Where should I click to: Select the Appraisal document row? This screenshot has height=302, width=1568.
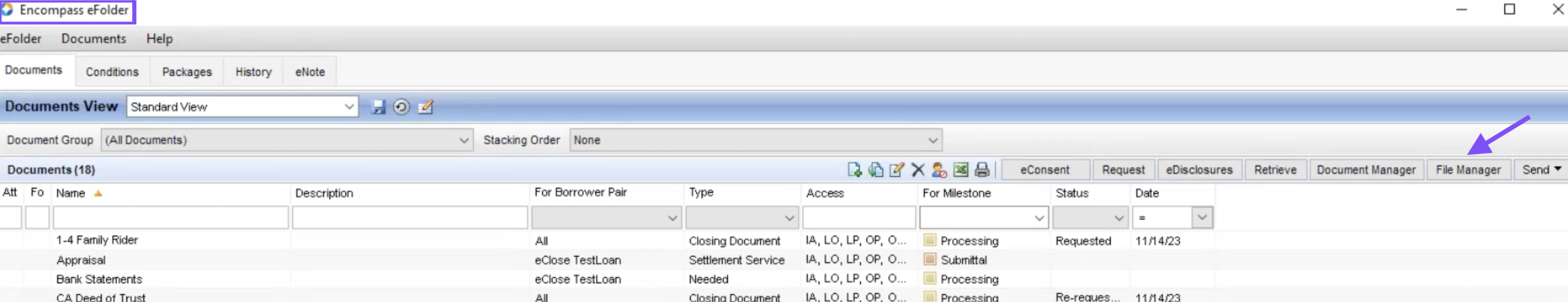tap(608, 260)
